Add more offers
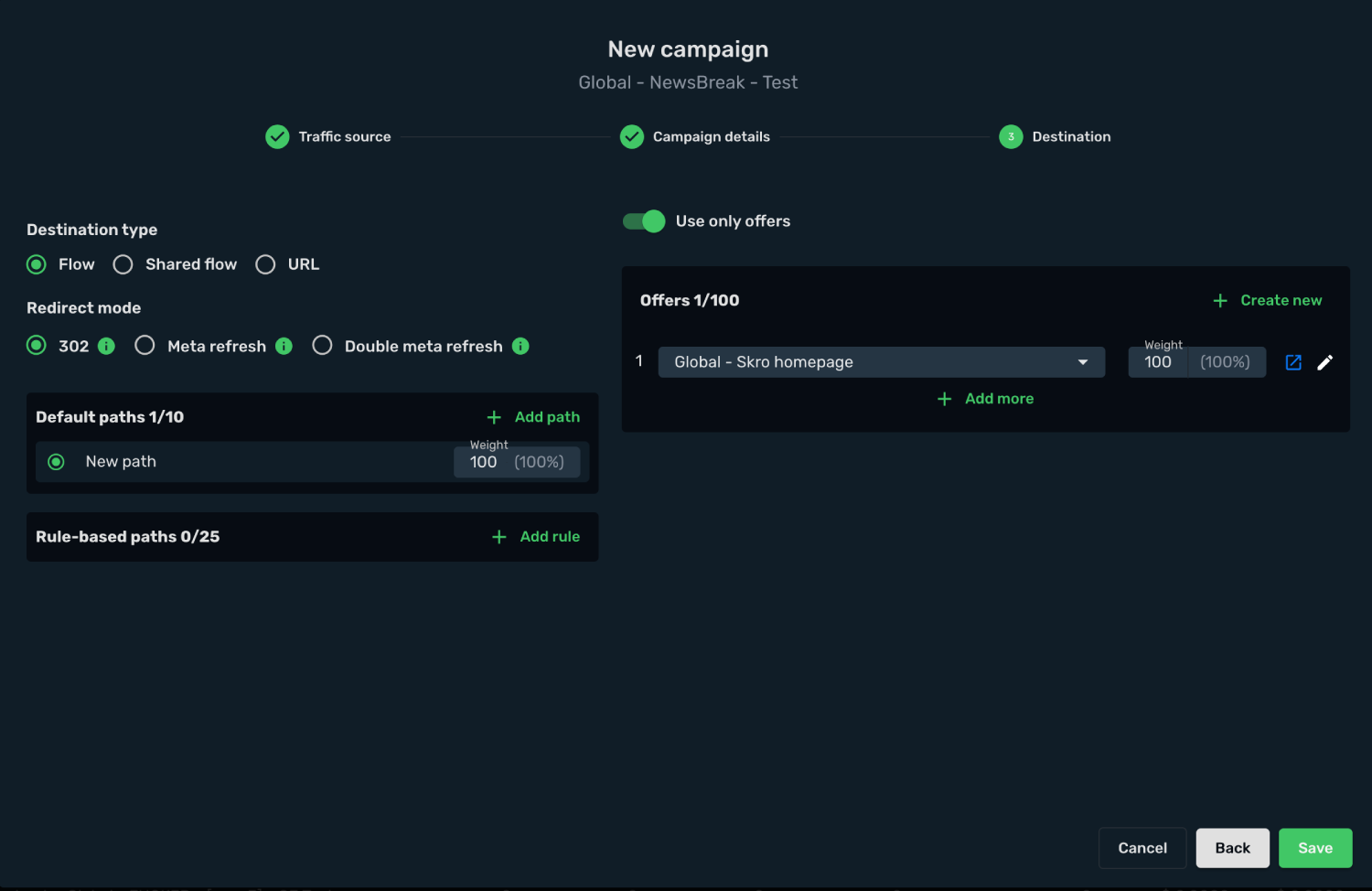The image size is (1372, 891). (986, 399)
